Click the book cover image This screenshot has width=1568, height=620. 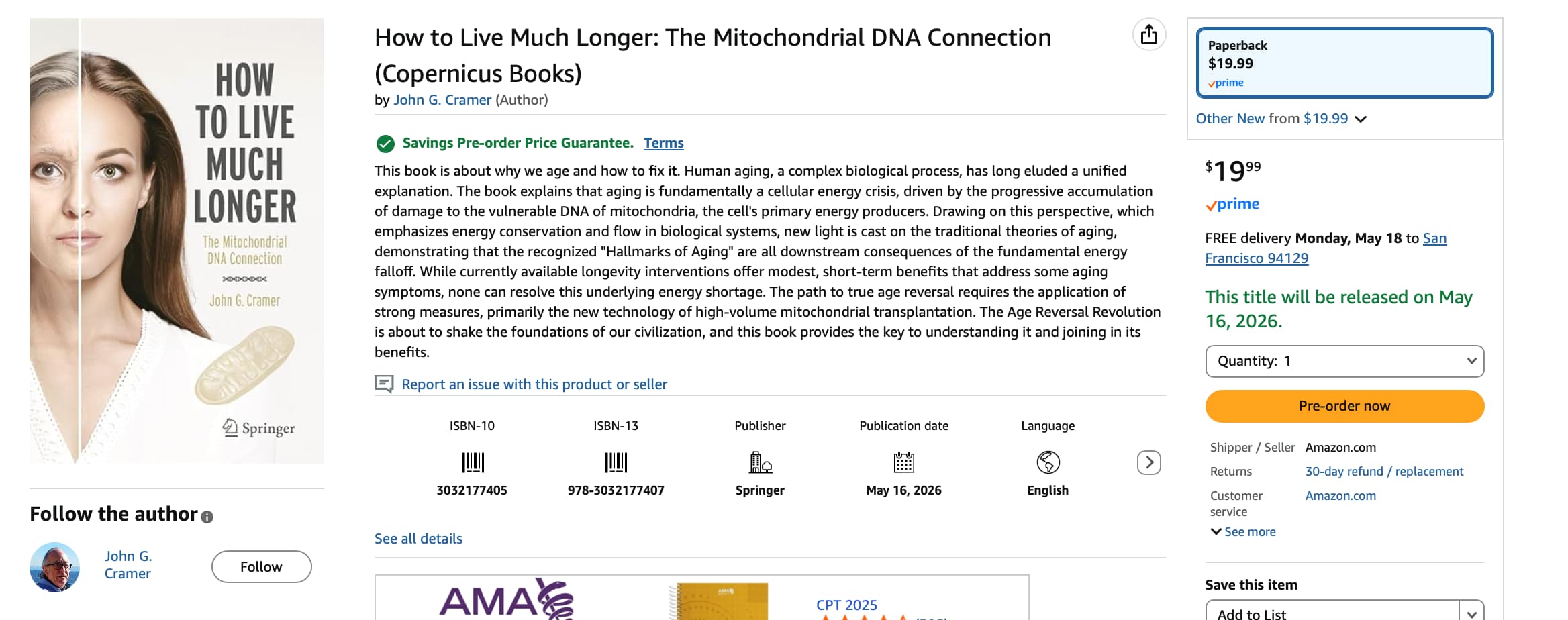(x=177, y=240)
